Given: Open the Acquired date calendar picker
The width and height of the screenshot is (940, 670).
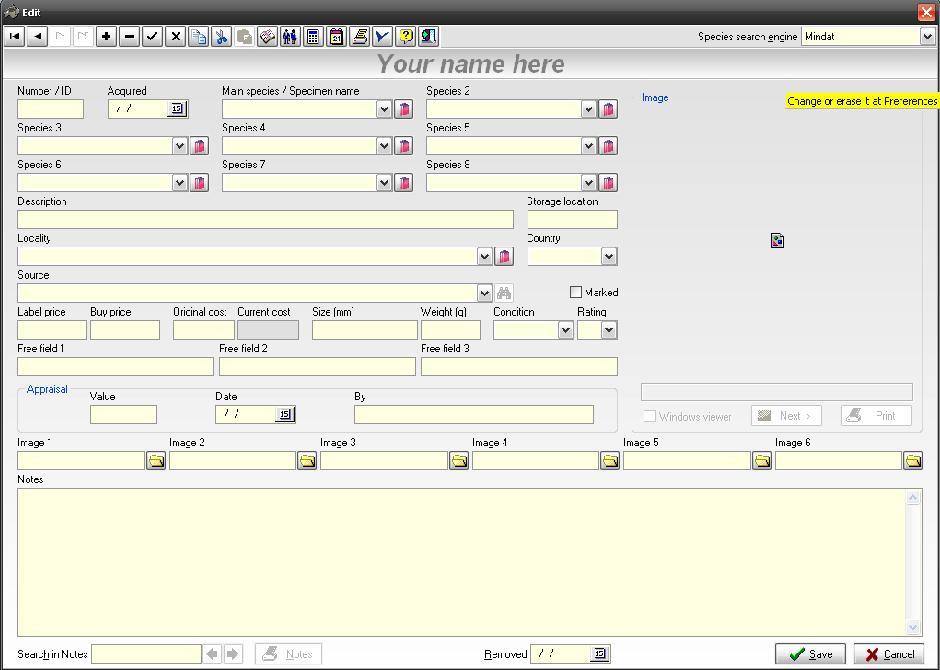Looking at the screenshot, I should pos(177,109).
